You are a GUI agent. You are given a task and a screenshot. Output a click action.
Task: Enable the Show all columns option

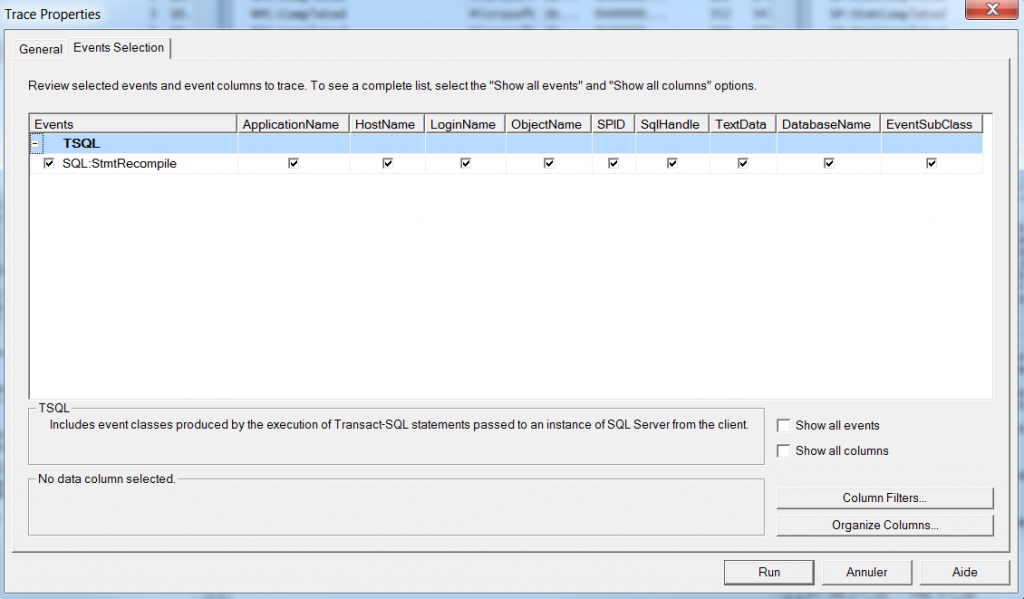coord(784,451)
